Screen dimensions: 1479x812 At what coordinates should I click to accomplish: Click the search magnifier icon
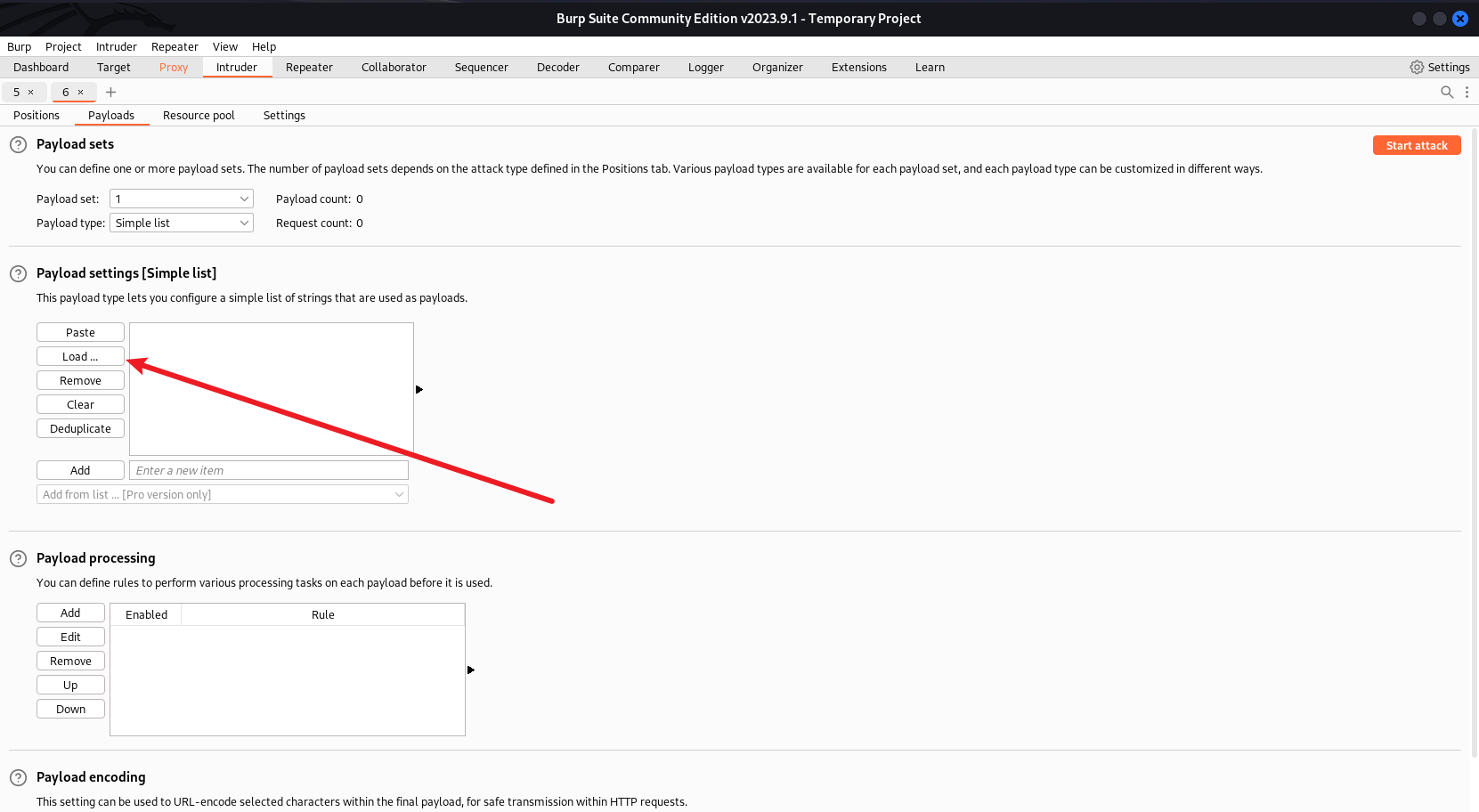coord(1447,92)
